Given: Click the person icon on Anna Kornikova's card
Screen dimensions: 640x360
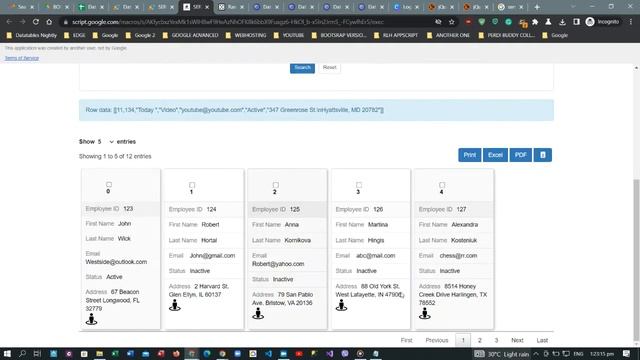Looking at the screenshot, I should (258, 313).
